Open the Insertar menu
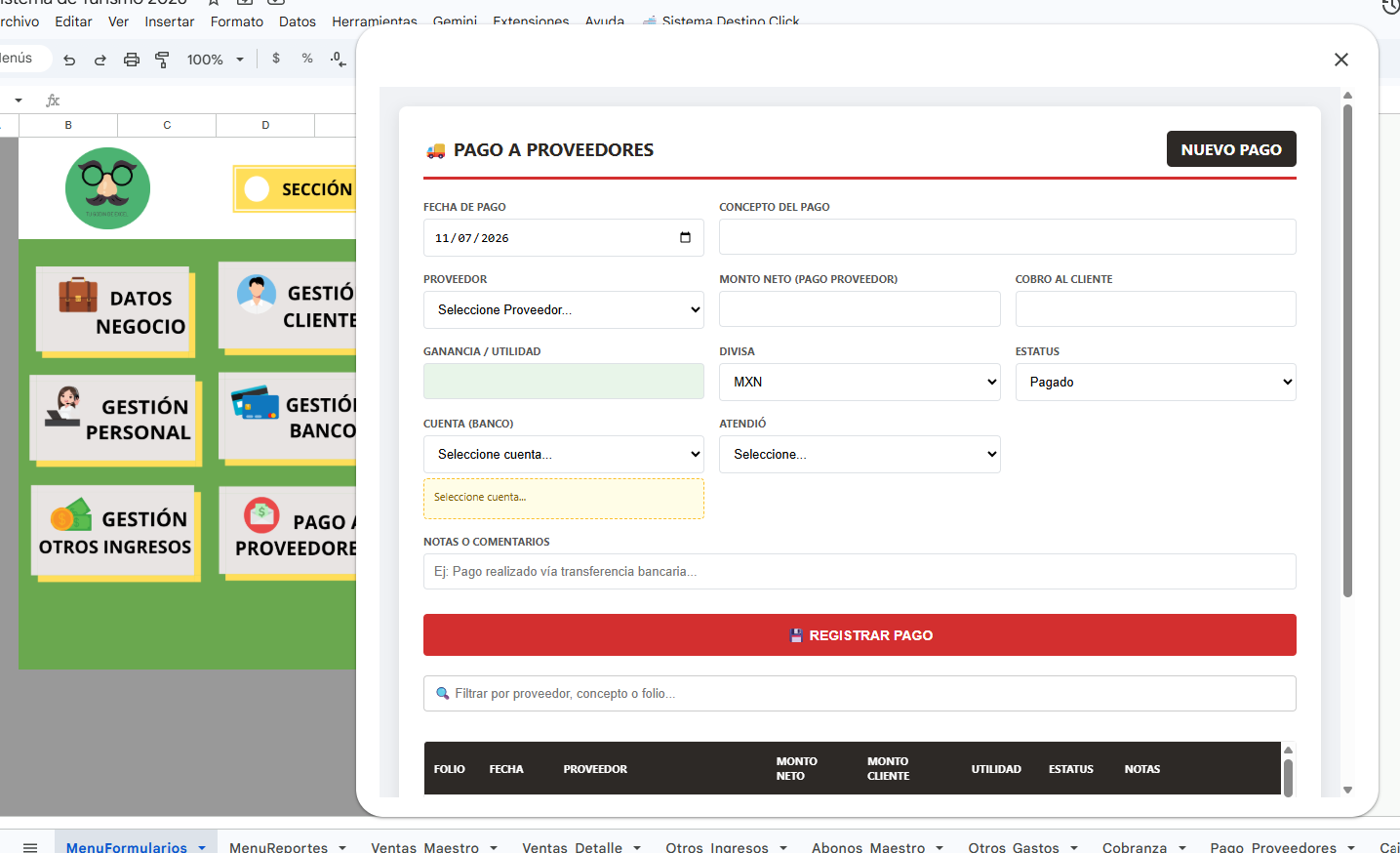The image size is (1400, 853). coord(170,21)
